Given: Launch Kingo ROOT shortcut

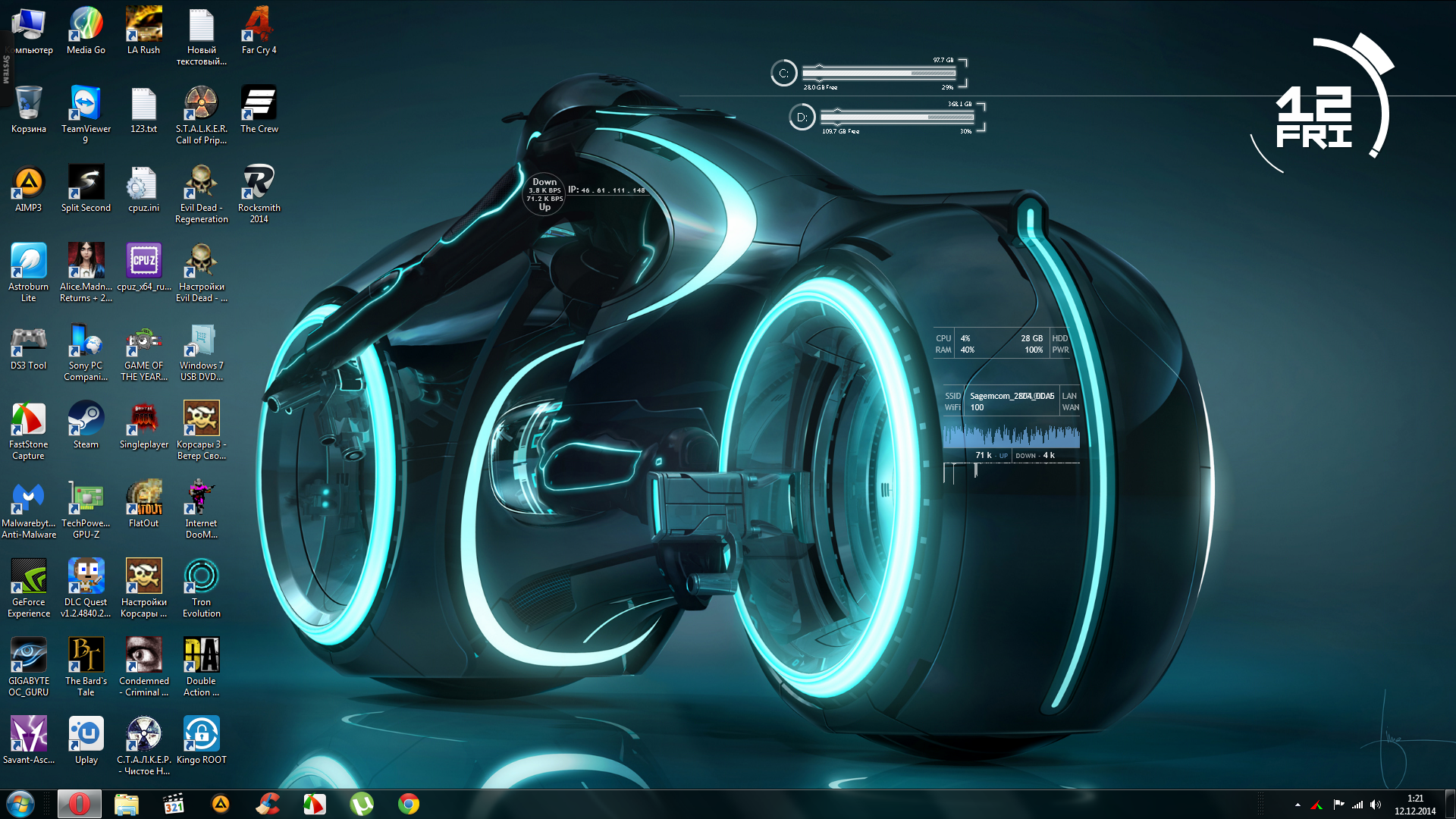Looking at the screenshot, I should tap(201, 742).
